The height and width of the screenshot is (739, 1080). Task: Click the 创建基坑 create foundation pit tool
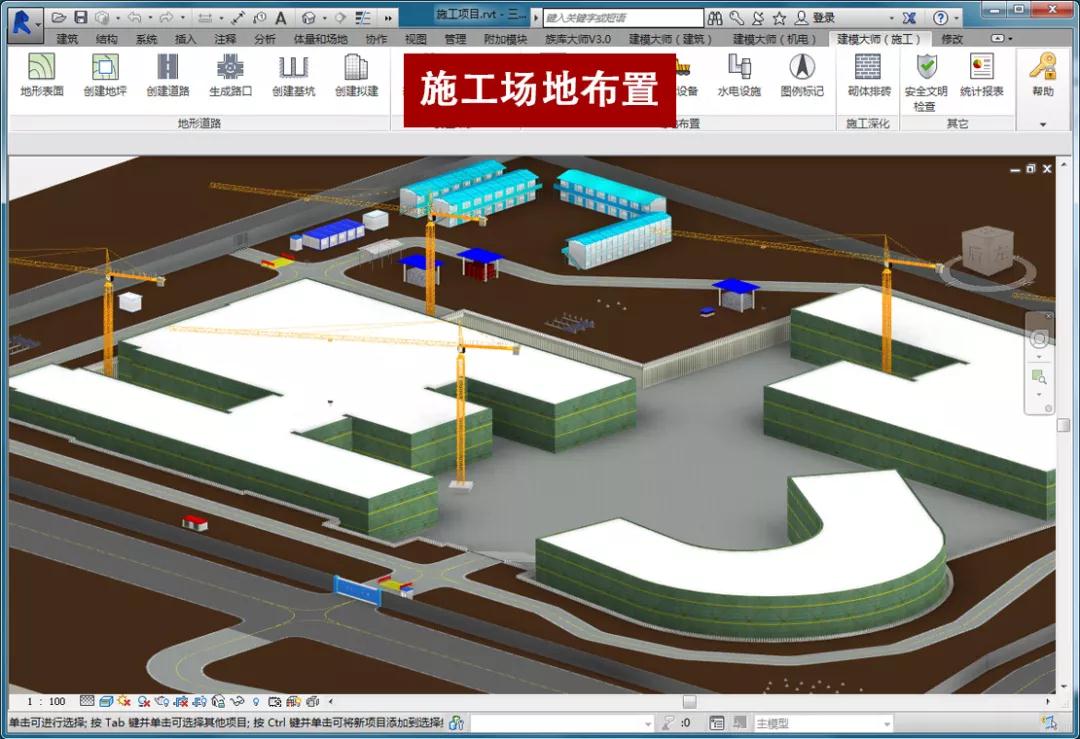click(x=293, y=74)
